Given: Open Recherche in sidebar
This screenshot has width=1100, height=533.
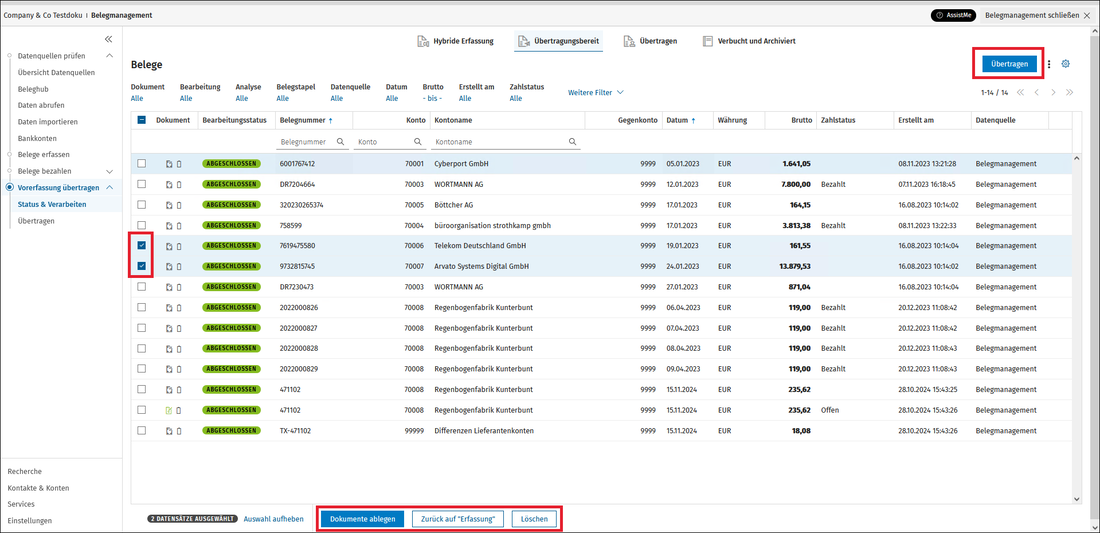Looking at the screenshot, I should coord(25,471).
